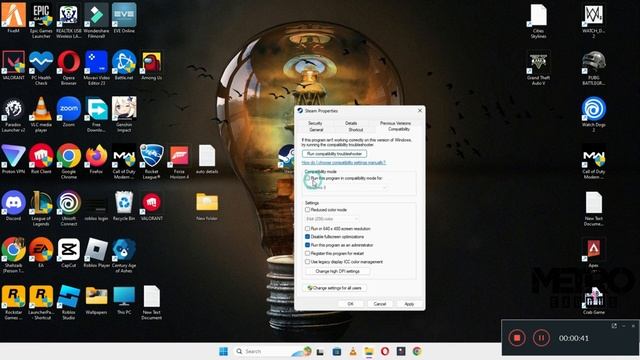
Task: Select the Discord desktop icon
Action: (13, 206)
